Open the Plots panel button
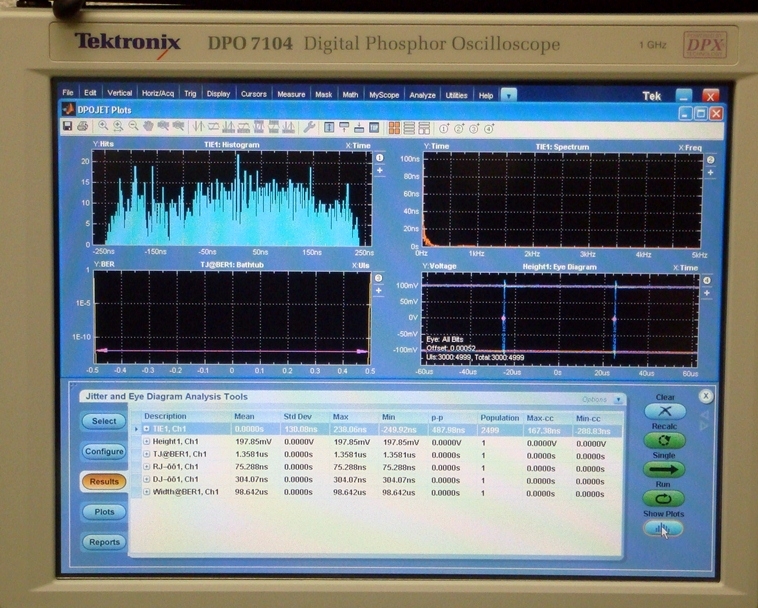Screen dimensions: 758x608 point(104,512)
